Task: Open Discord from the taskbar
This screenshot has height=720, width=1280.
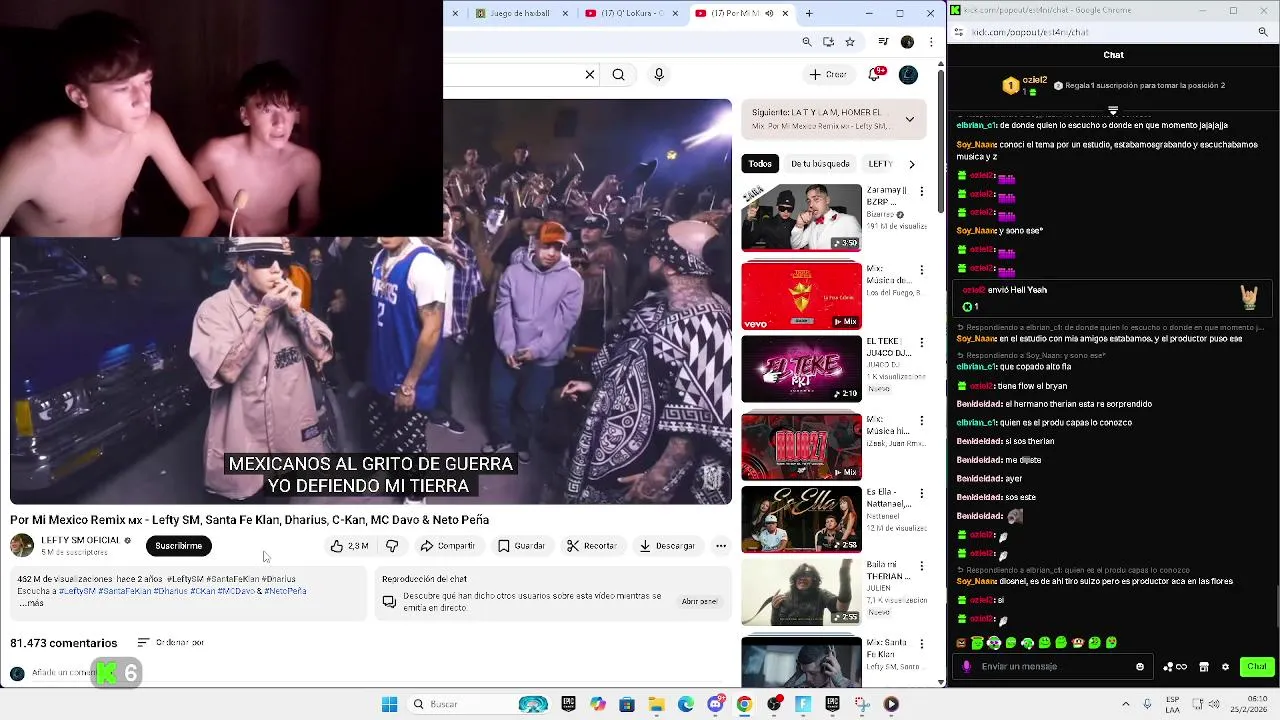Action: [x=715, y=704]
